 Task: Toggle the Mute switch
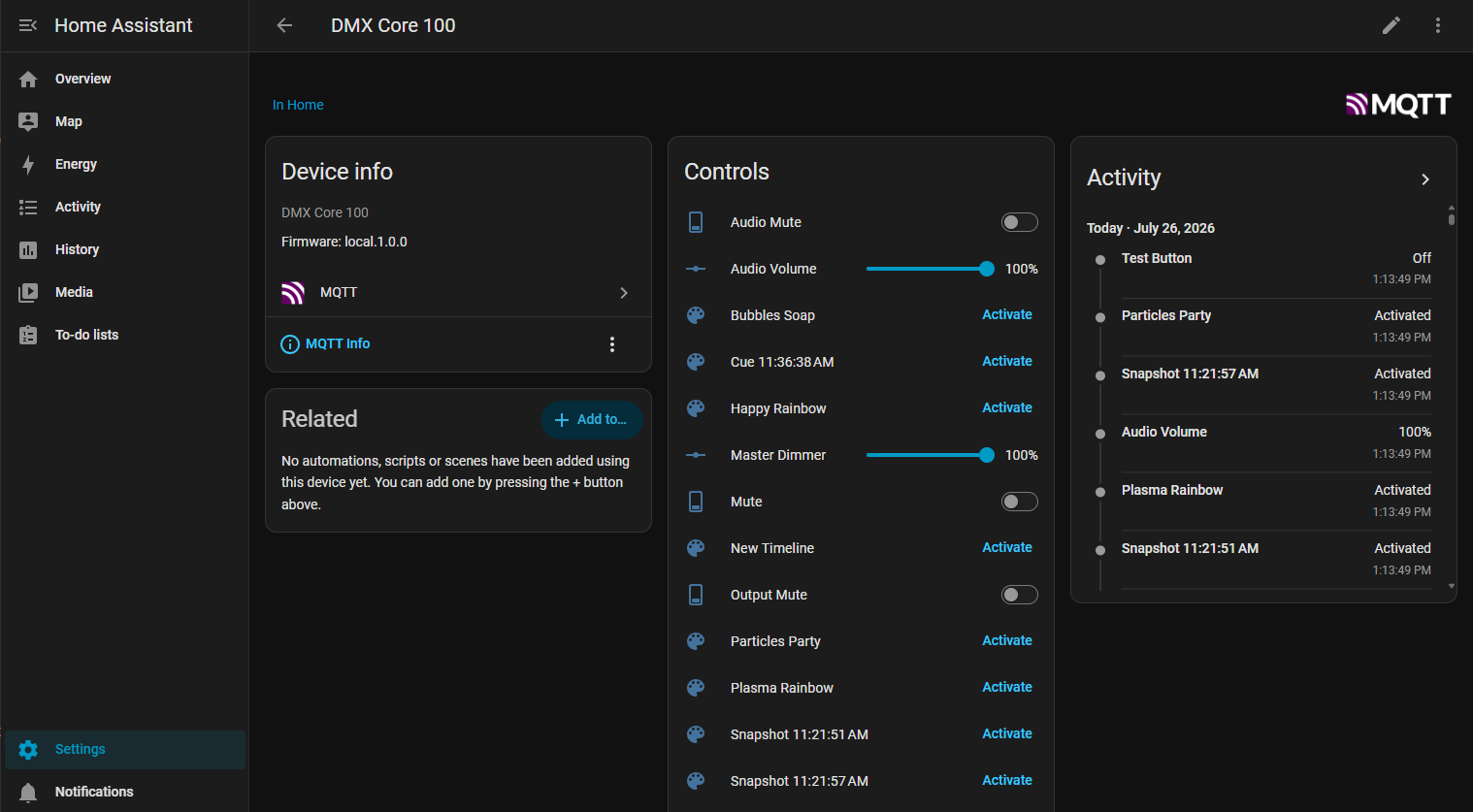1019,502
